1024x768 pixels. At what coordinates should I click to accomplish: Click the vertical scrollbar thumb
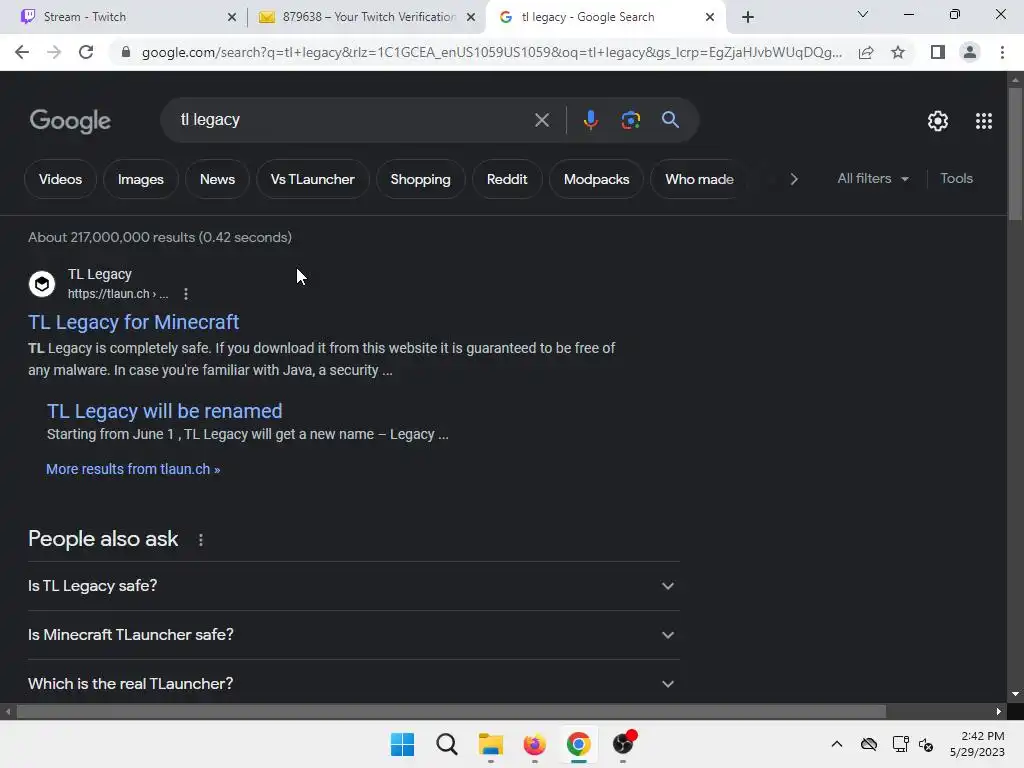(1015, 153)
